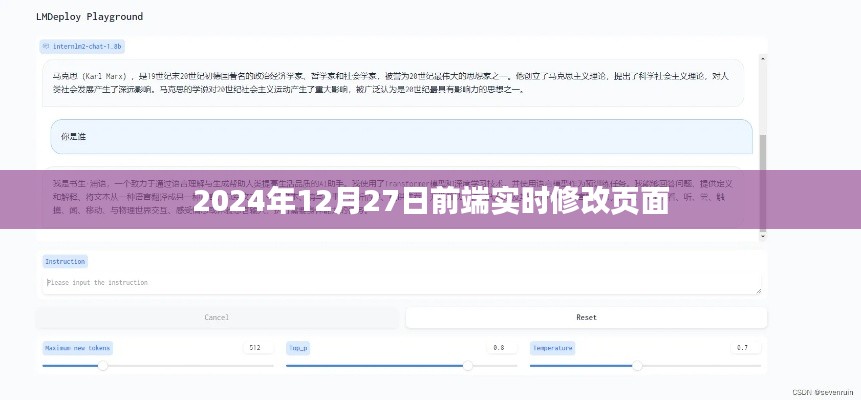The height and width of the screenshot is (400, 861).
Task: Click the Instruction label tag
Action: pos(65,261)
